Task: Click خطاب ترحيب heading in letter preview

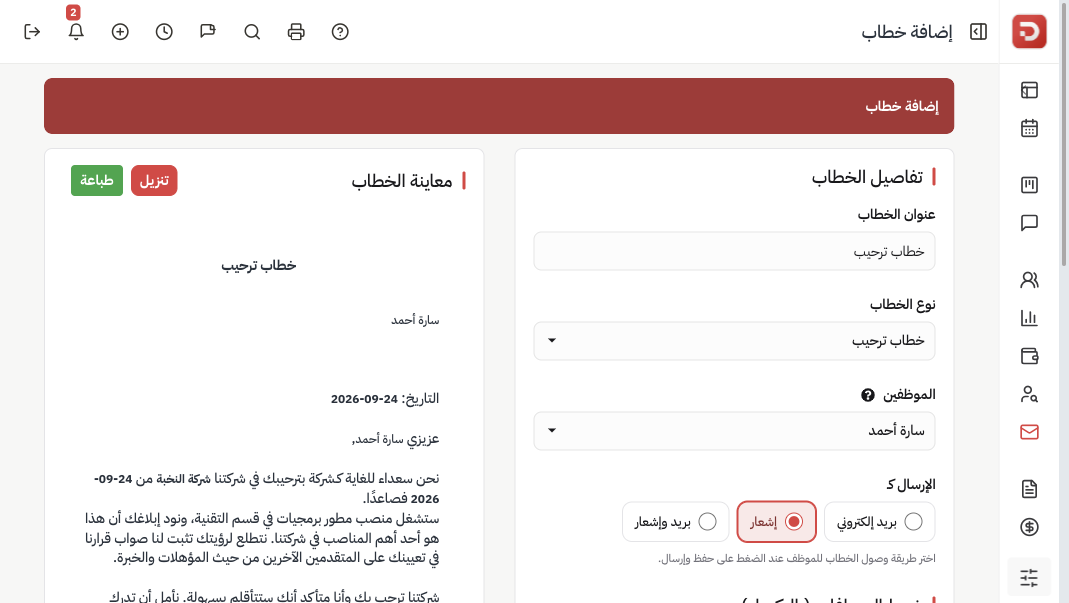Action: click(258, 265)
